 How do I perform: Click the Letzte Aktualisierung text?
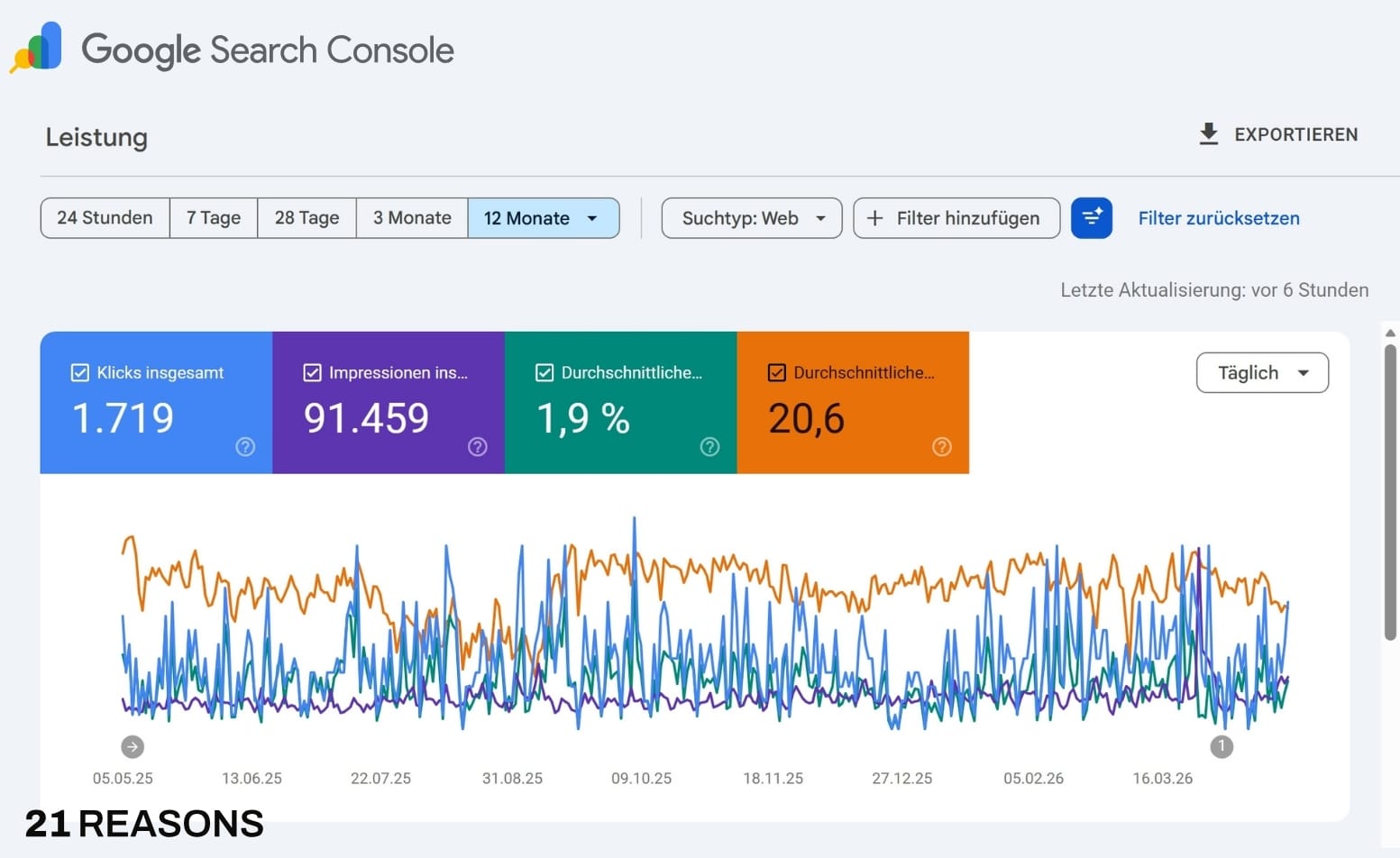(1214, 290)
